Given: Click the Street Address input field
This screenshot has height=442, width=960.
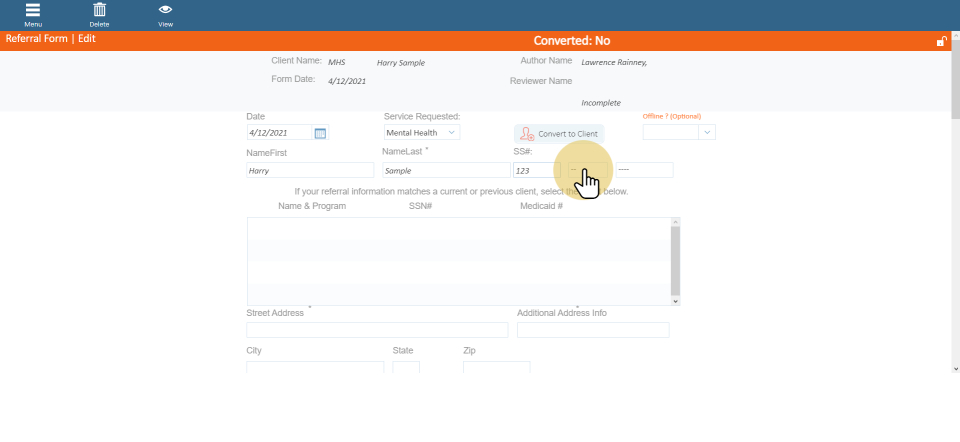Looking at the screenshot, I should [x=376, y=330].
